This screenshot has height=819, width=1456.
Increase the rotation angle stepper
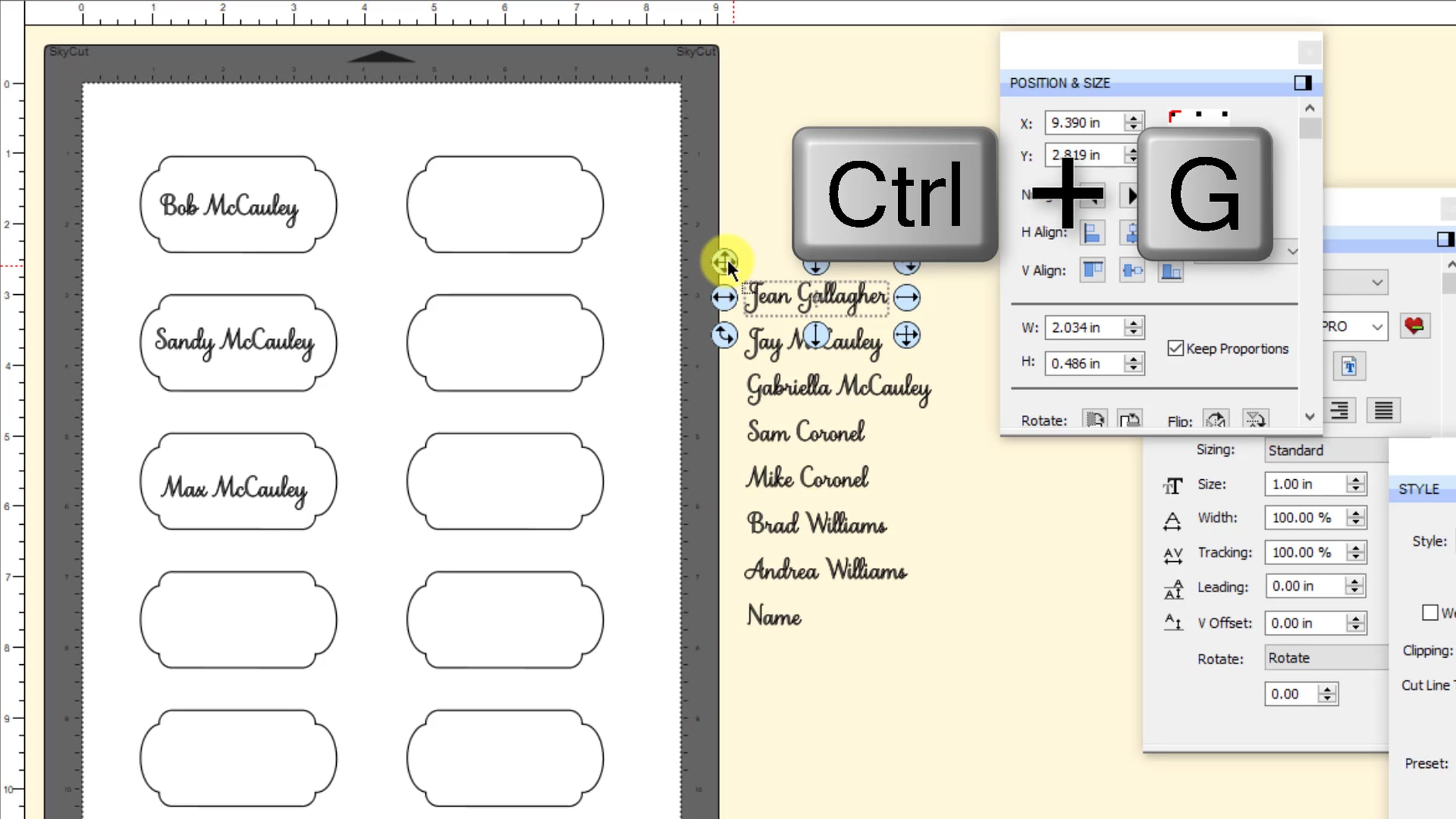[x=1327, y=689]
